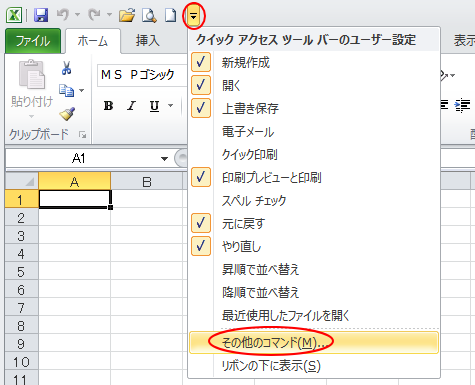Click cell A1
475x385 pixels.
(x=75, y=199)
